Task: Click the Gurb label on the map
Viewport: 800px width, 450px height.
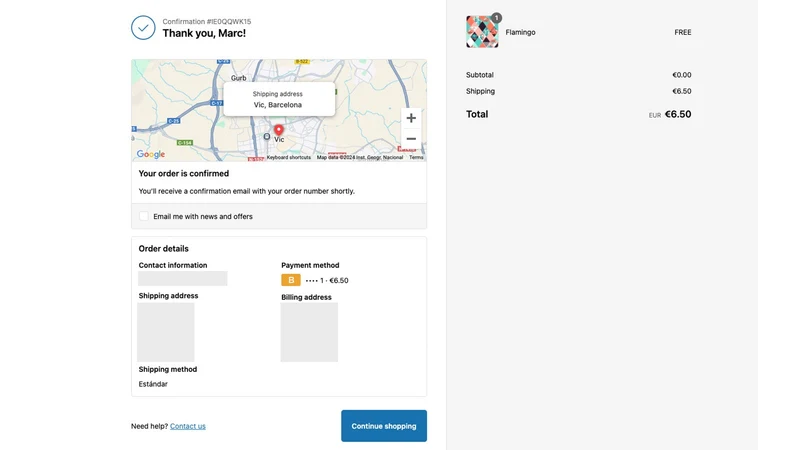Action: point(238,78)
